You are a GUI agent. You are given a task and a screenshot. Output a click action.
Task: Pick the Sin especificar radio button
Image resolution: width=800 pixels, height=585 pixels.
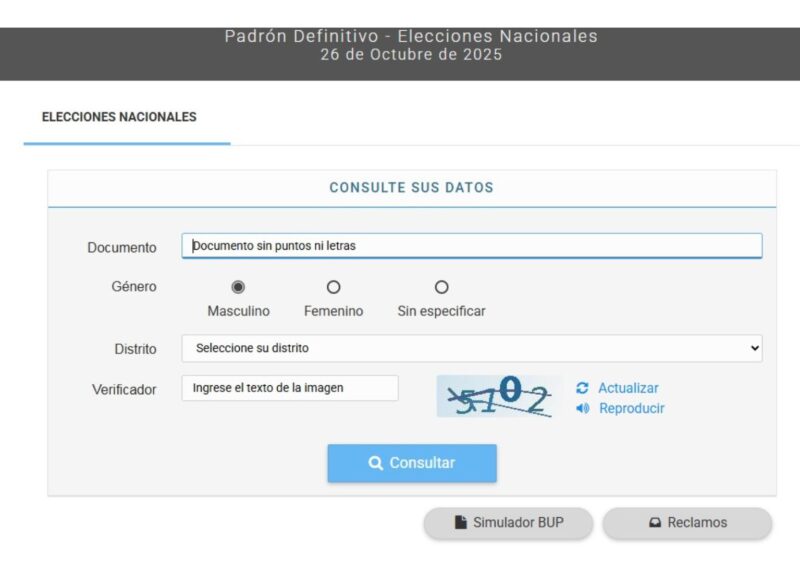(x=441, y=287)
